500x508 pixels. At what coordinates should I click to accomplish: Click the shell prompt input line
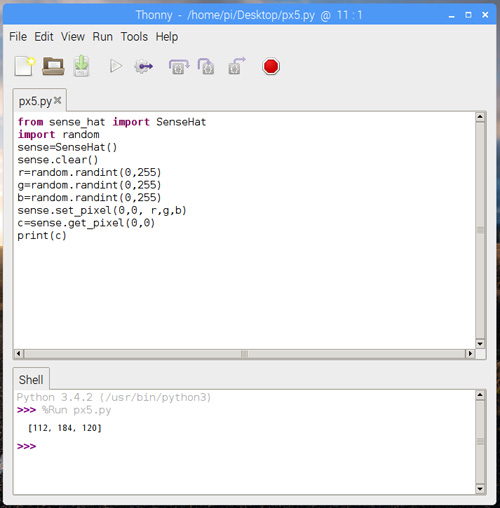click(245, 446)
